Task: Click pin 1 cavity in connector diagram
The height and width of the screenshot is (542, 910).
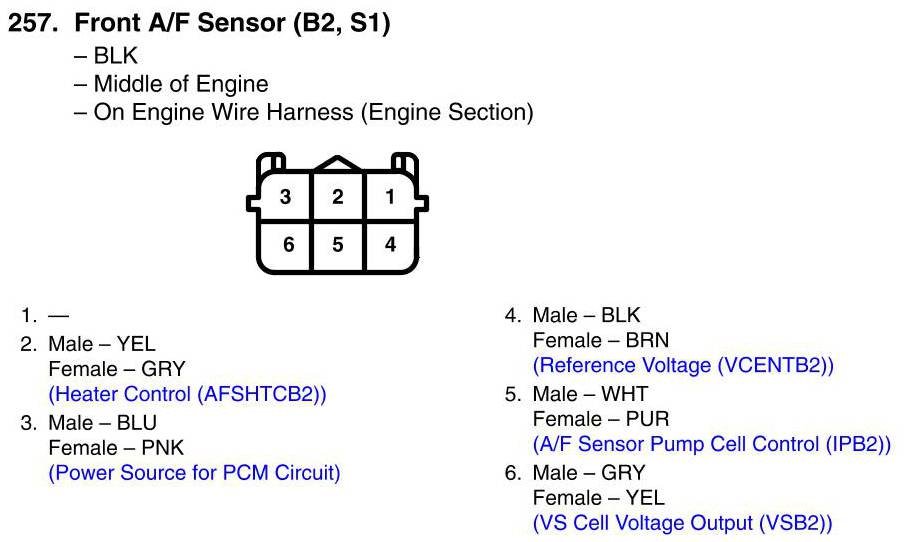Action: [x=390, y=197]
